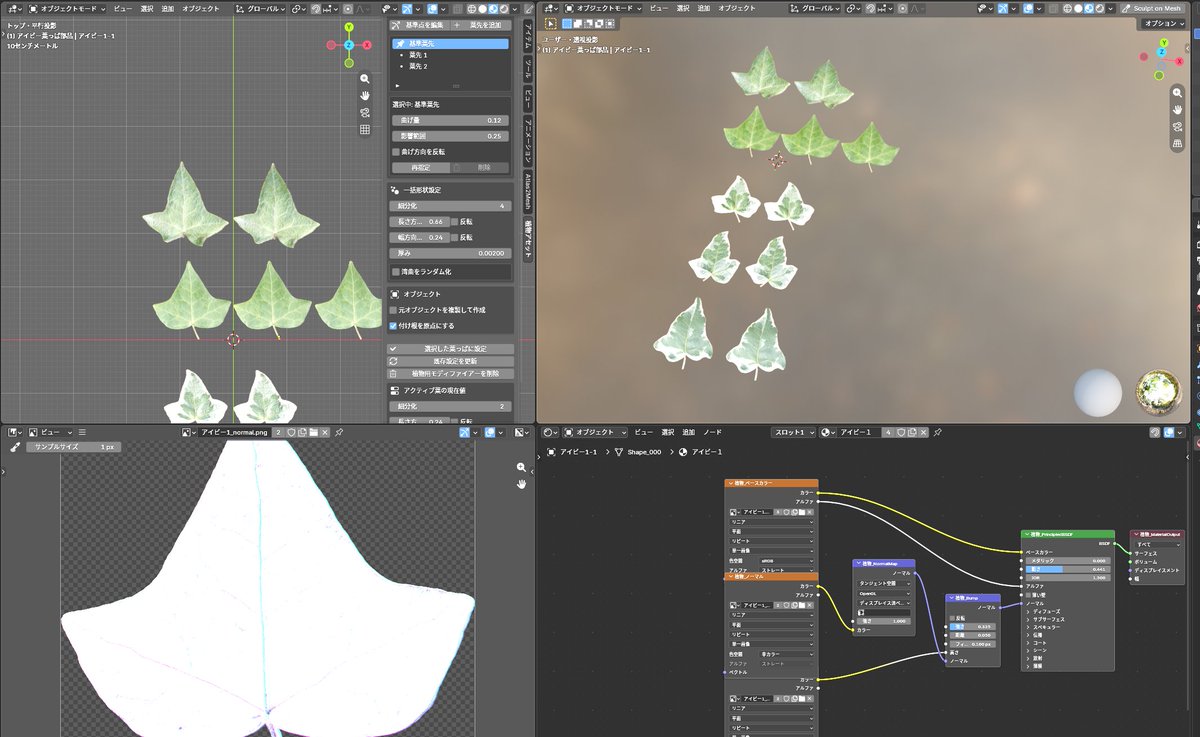Click 基準点を編集 button
1200x737 pixels.
coord(418,25)
